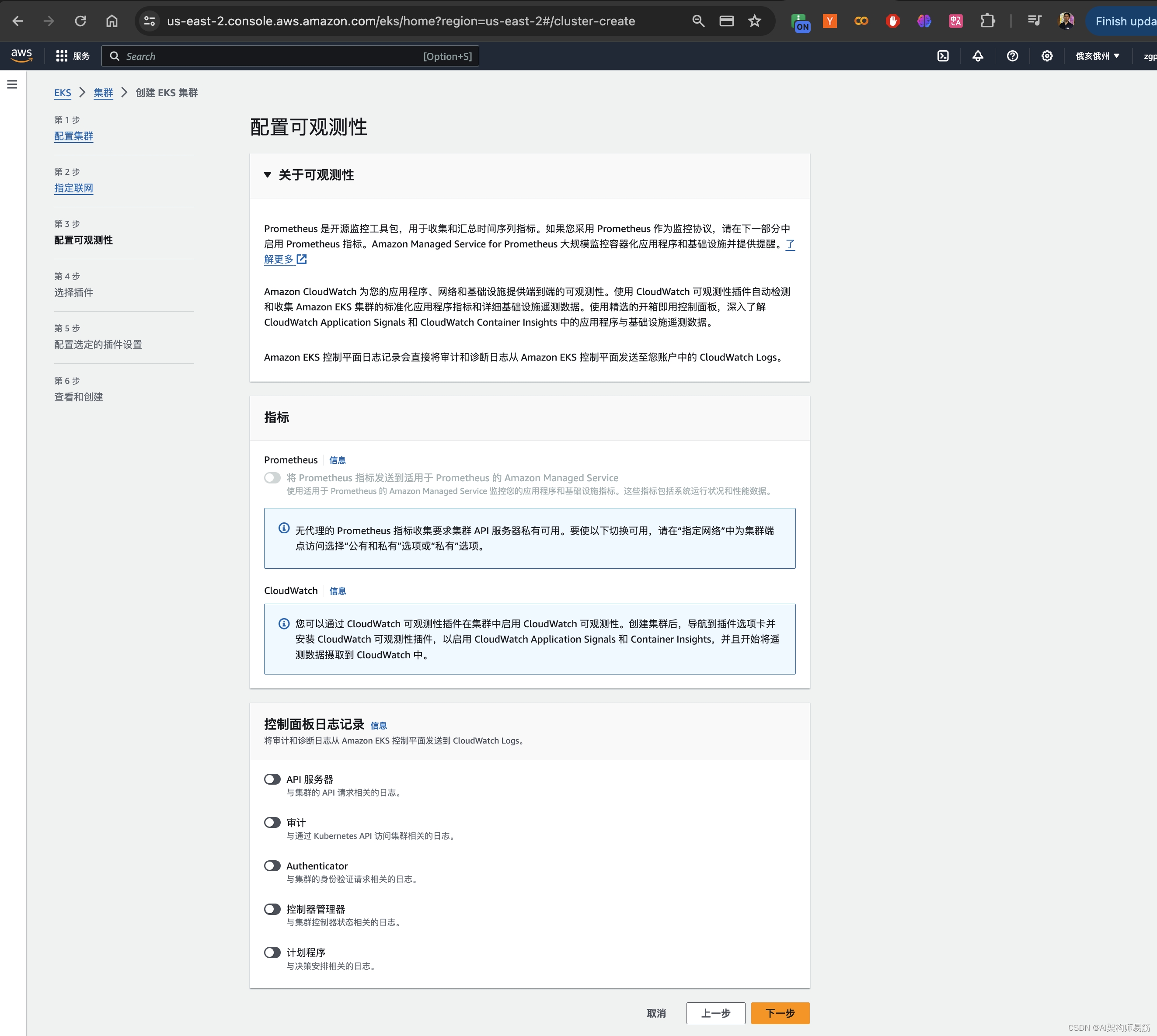1157x1036 pixels.
Task: Enable the API 服务器 log toggle
Action: [x=272, y=779]
